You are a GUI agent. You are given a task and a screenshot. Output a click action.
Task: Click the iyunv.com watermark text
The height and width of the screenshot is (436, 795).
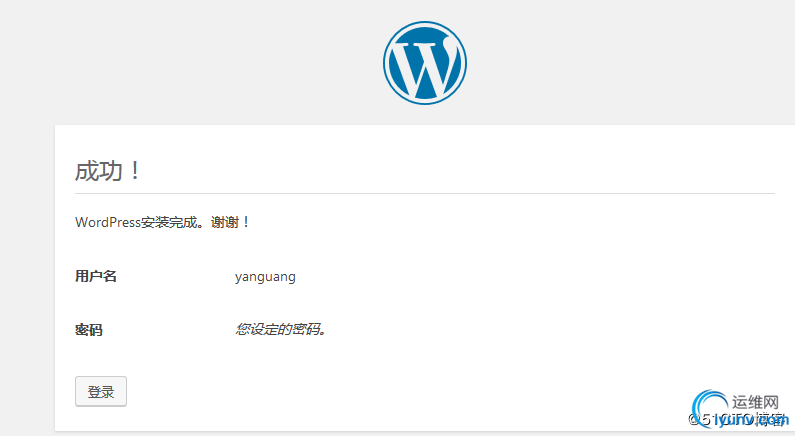pyautogui.click(x=750, y=420)
